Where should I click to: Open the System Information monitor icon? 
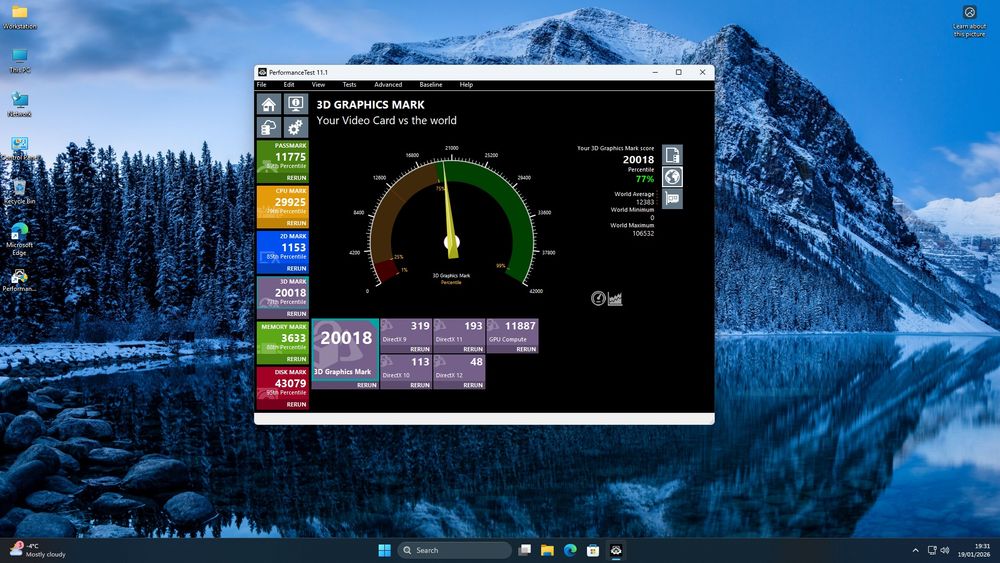click(296, 104)
